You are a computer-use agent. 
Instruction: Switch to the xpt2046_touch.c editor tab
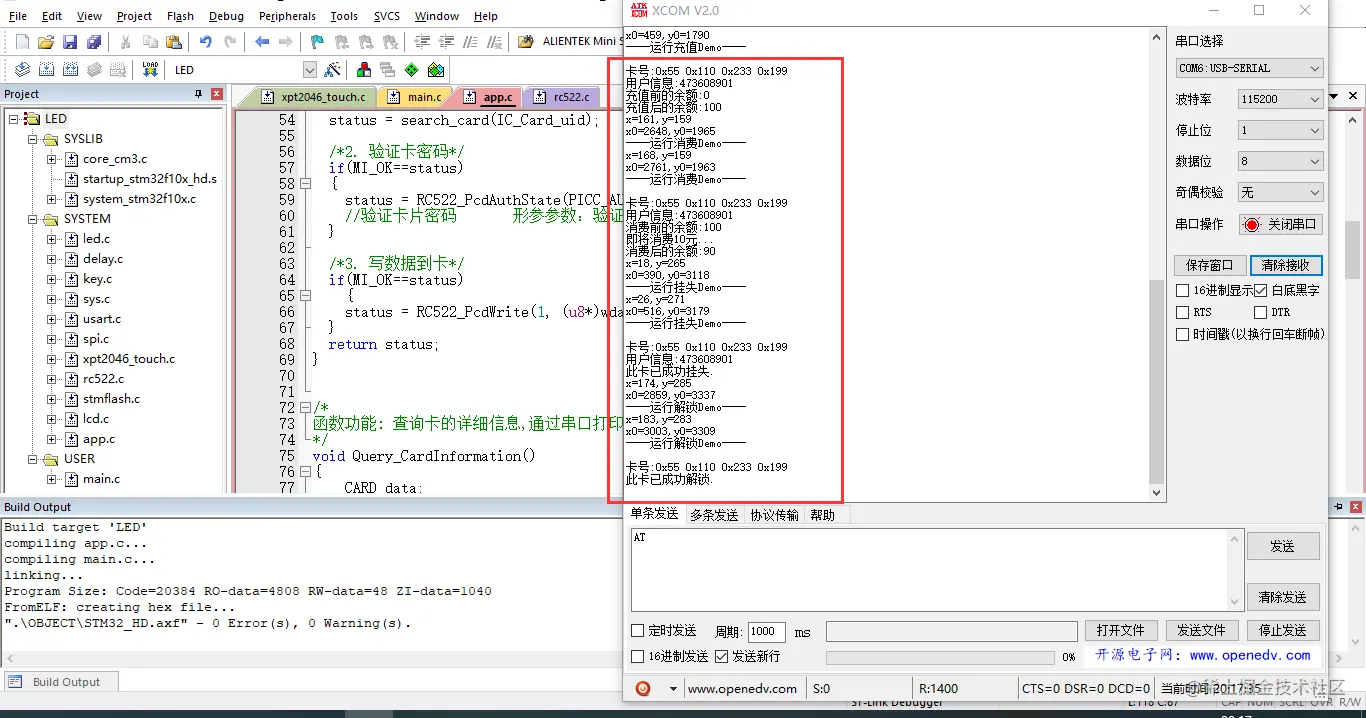coord(315,97)
